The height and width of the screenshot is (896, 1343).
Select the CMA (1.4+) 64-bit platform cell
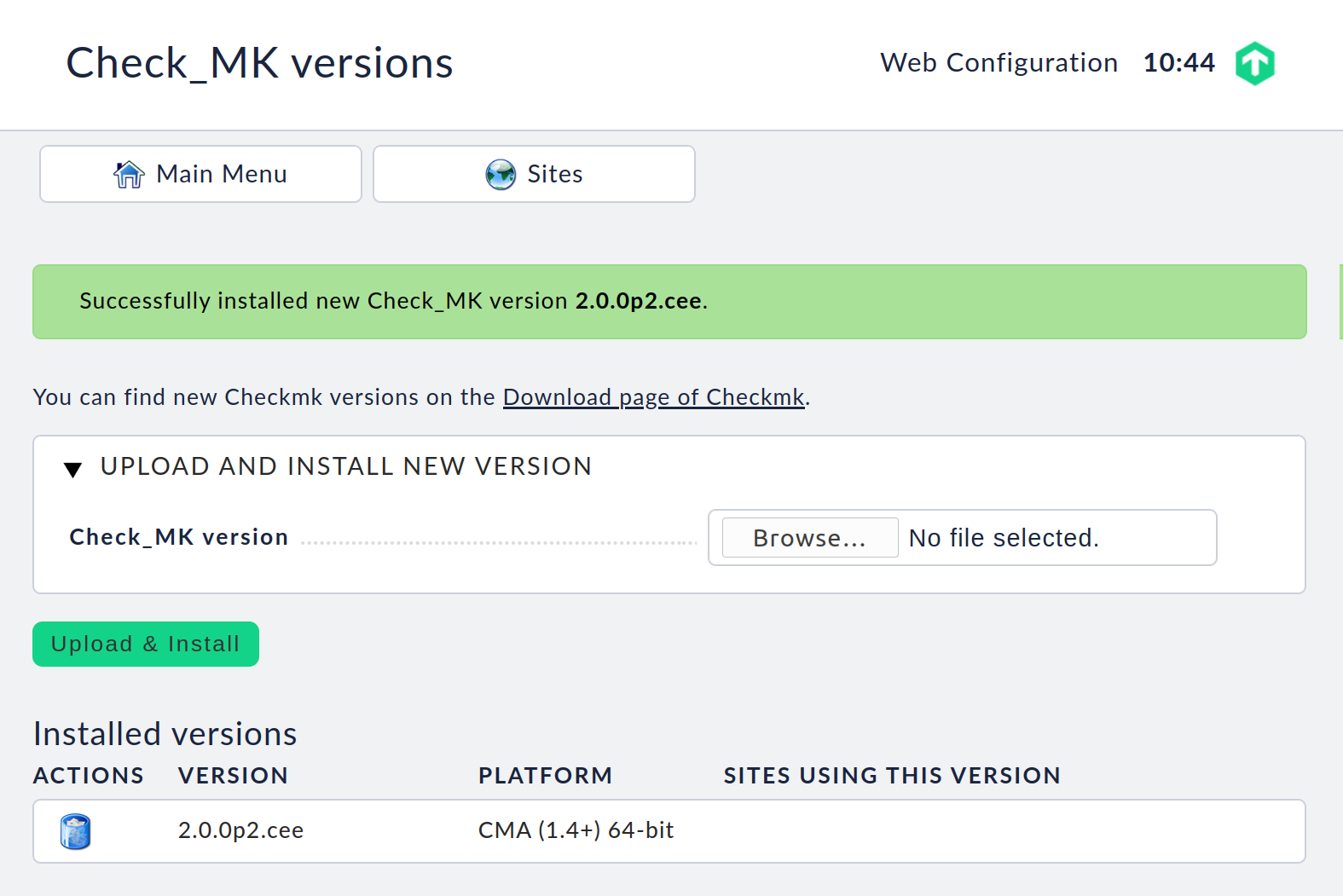click(x=576, y=830)
